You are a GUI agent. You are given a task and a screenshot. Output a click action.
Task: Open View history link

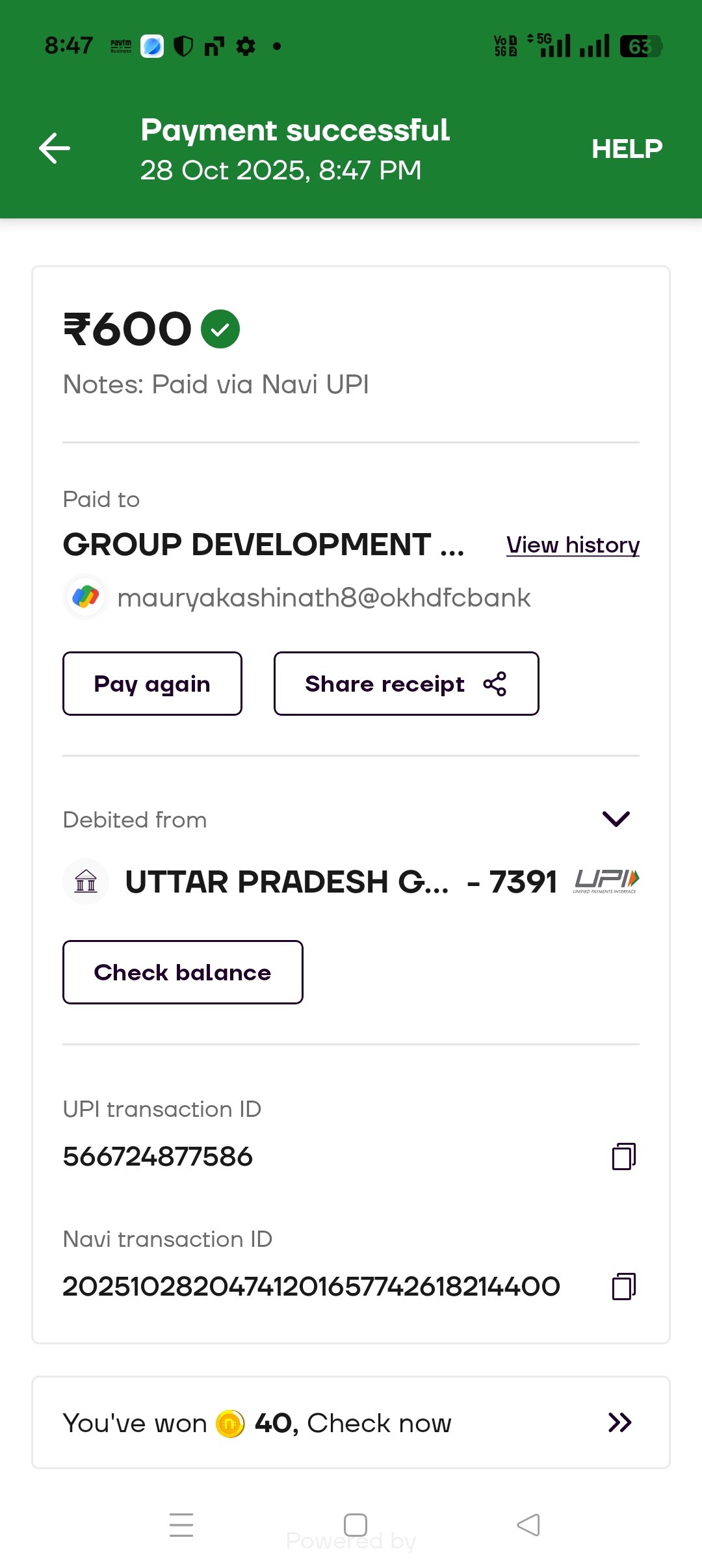tap(573, 545)
